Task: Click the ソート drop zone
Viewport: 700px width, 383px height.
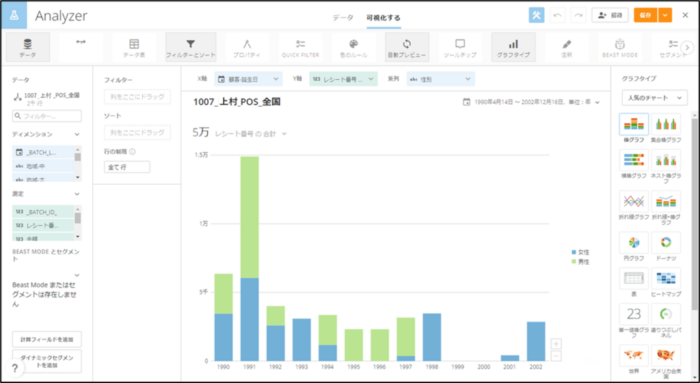Action: (137, 133)
